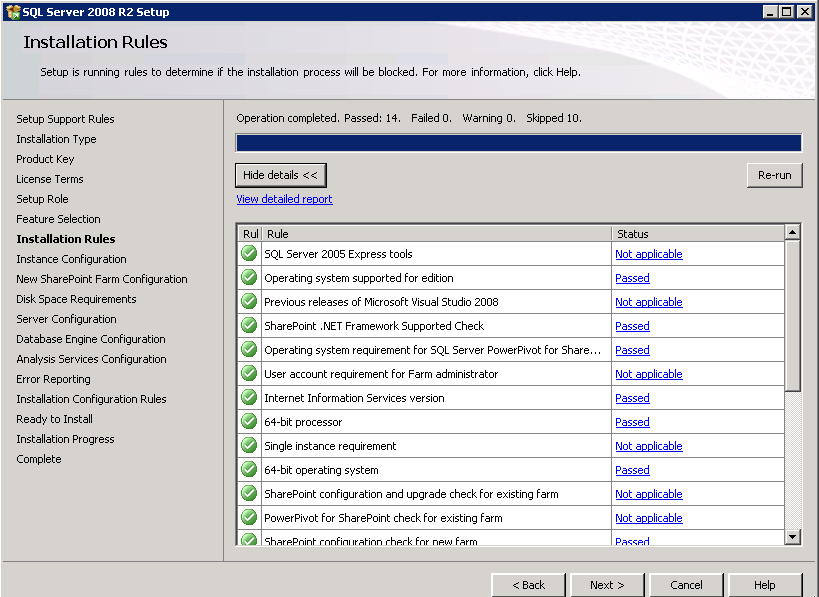819x597 pixels.
Task: Select Disk Space Requirements step in sidebar
Action: click(76, 299)
